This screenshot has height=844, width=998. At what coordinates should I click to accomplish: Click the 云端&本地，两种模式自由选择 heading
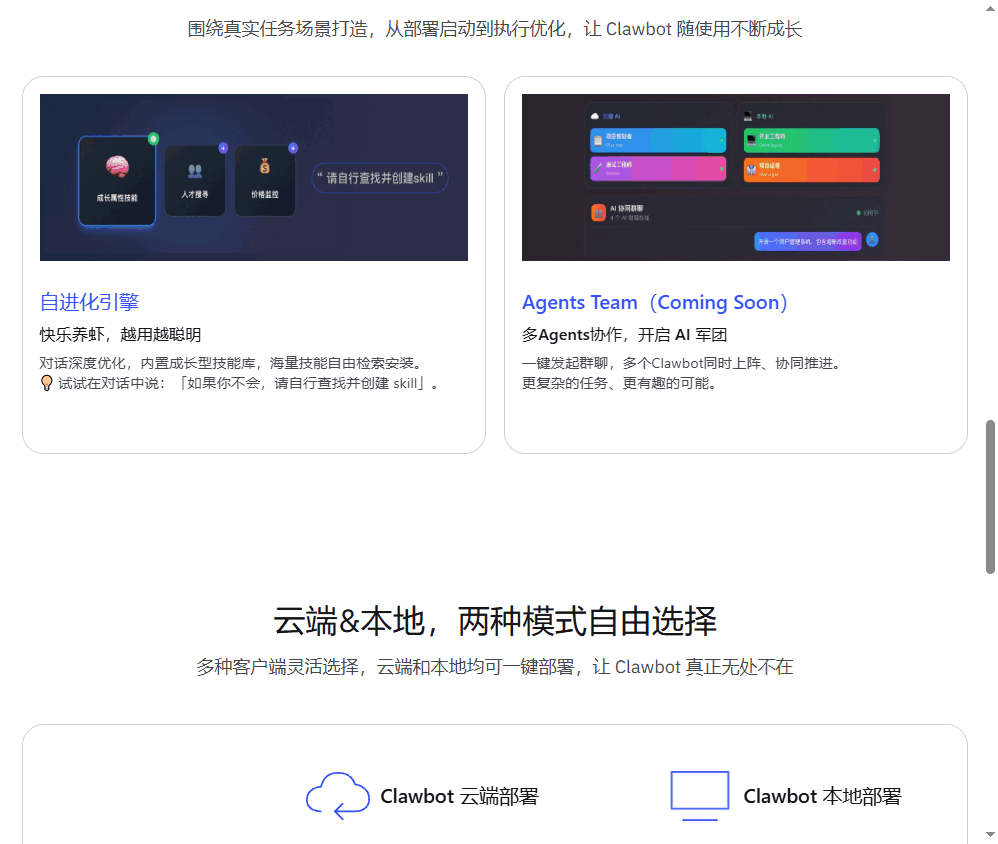click(x=495, y=621)
